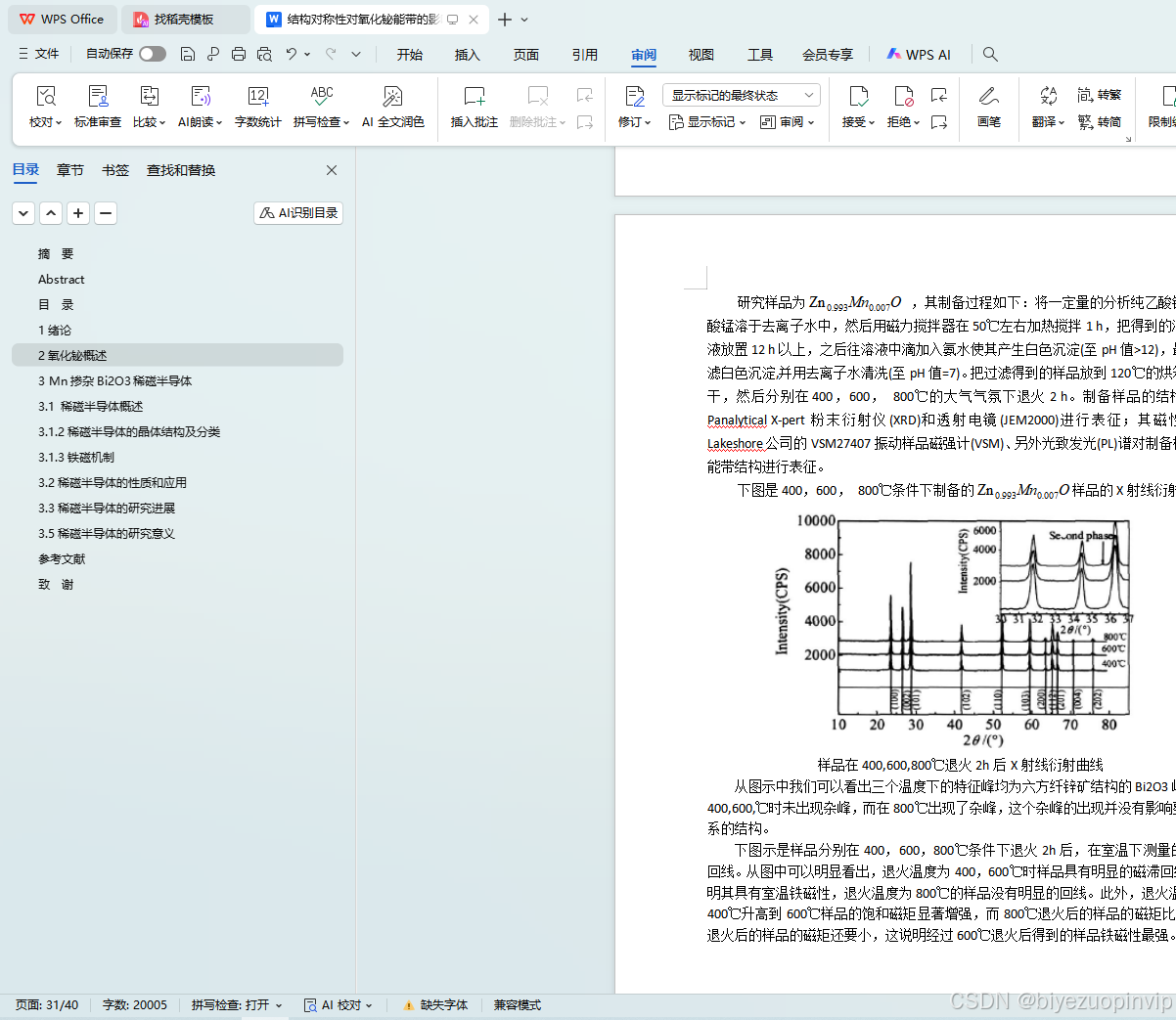Accept change with 接受 icon
This screenshot has height=1020, width=1176.
coord(858,107)
